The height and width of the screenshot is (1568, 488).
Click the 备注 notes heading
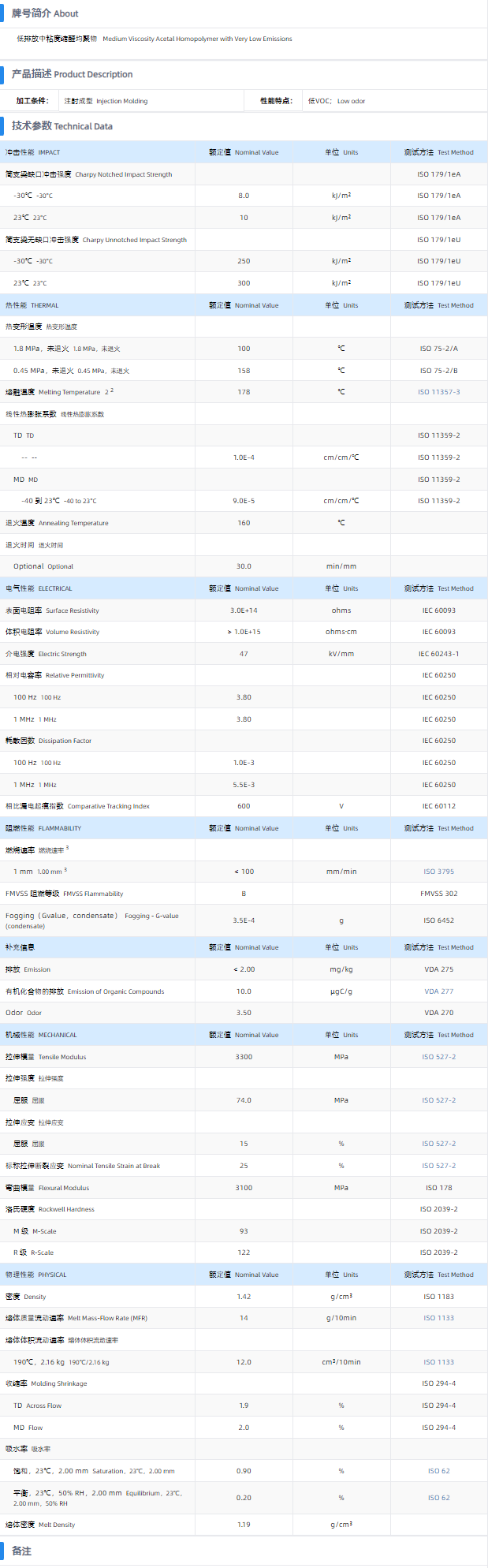[x=21, y=1551]
